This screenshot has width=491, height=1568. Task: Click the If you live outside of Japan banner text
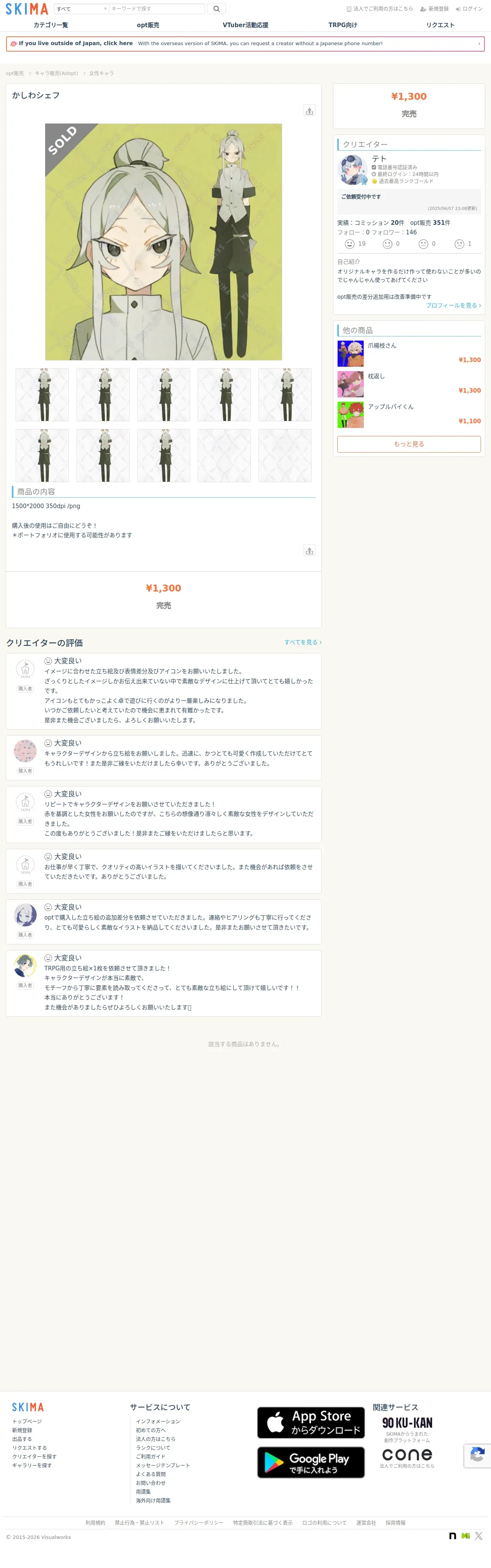[75, 43]
